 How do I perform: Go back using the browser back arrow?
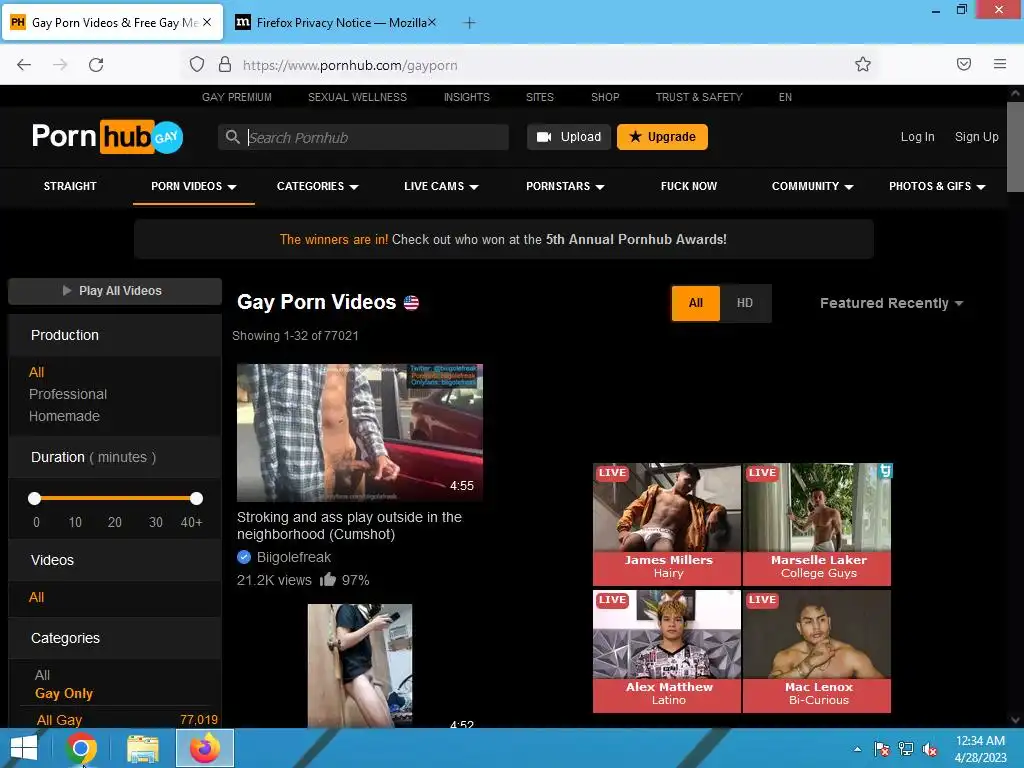[x=24, y=65]
